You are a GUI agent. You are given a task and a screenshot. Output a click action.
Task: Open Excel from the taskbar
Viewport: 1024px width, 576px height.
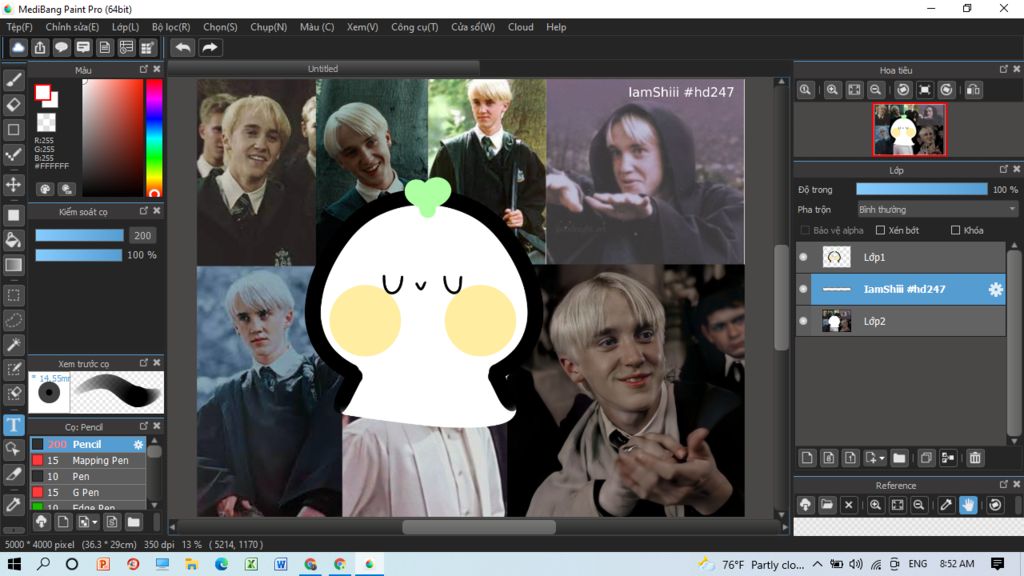(x=251, y=564)
